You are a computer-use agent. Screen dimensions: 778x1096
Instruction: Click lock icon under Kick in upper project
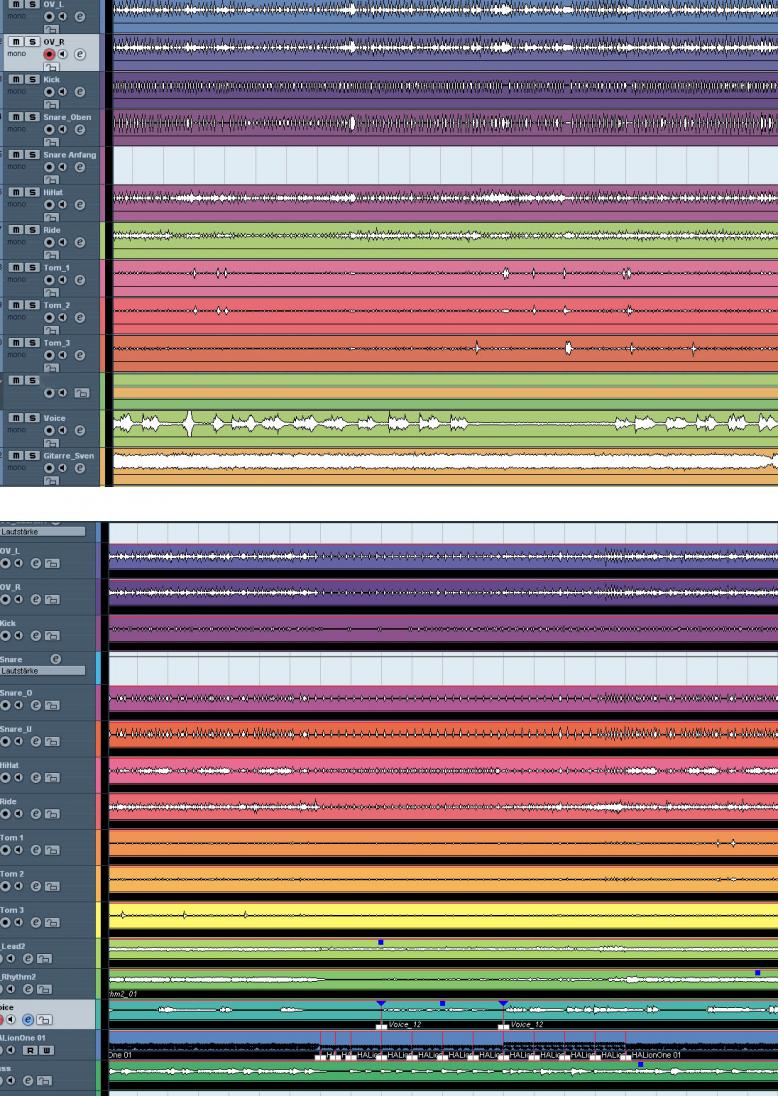(x=50, y=105)
